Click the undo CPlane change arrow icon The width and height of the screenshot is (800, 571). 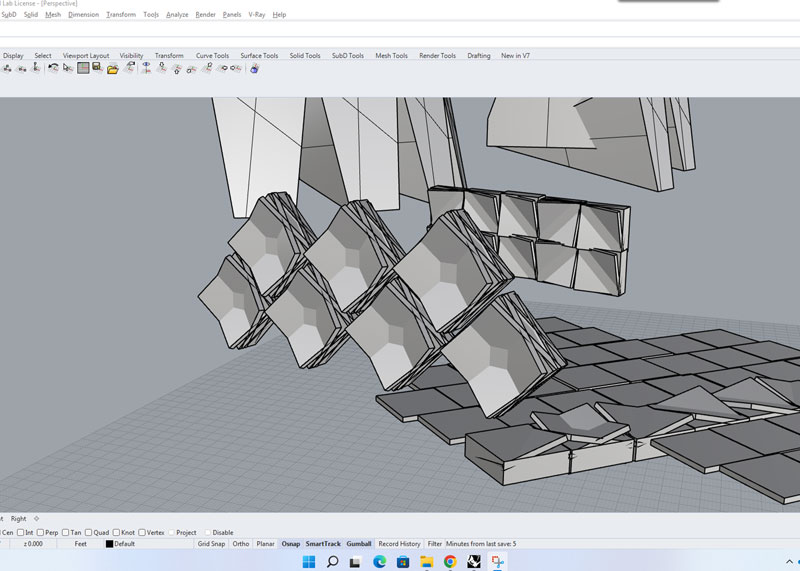pos(53,68)
